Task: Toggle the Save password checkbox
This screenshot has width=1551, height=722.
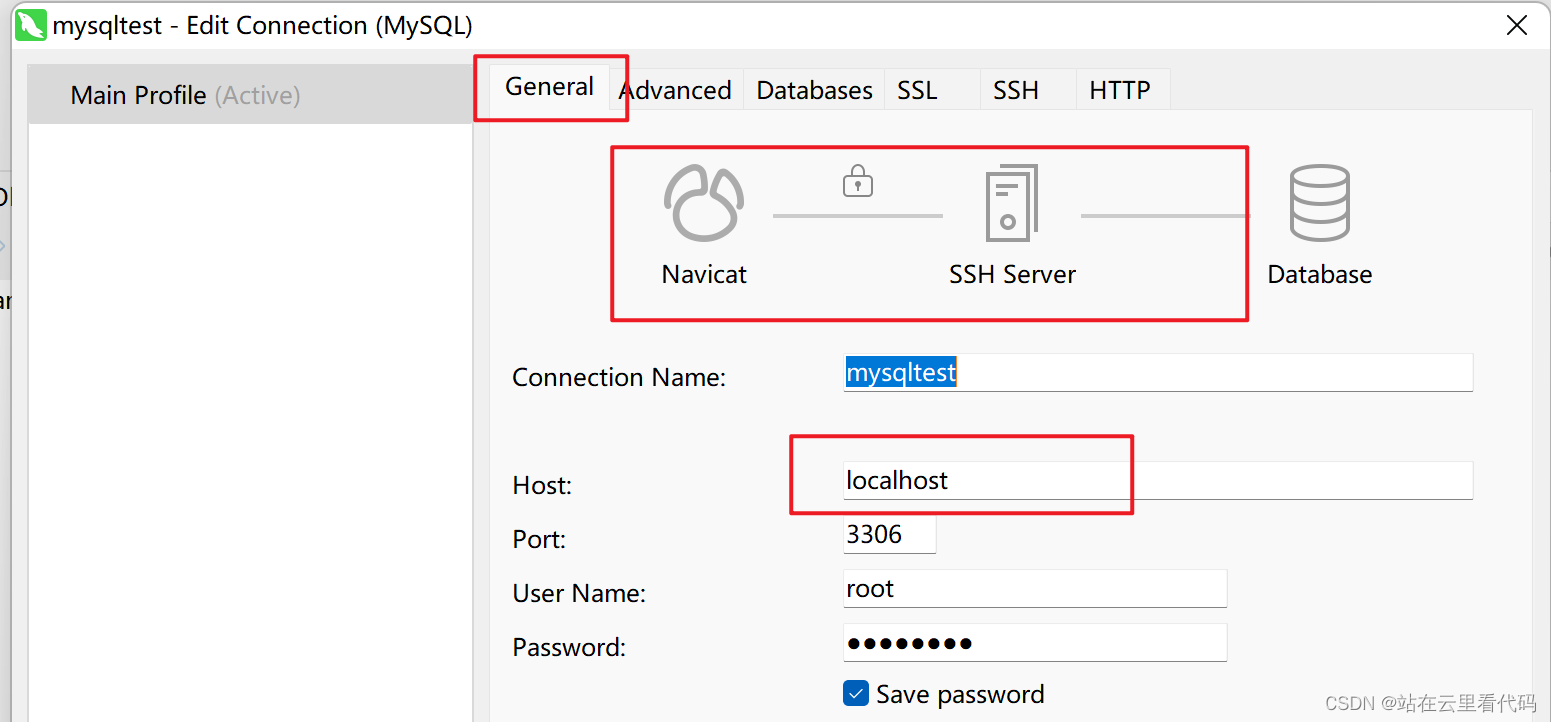Action: point(856,693)
